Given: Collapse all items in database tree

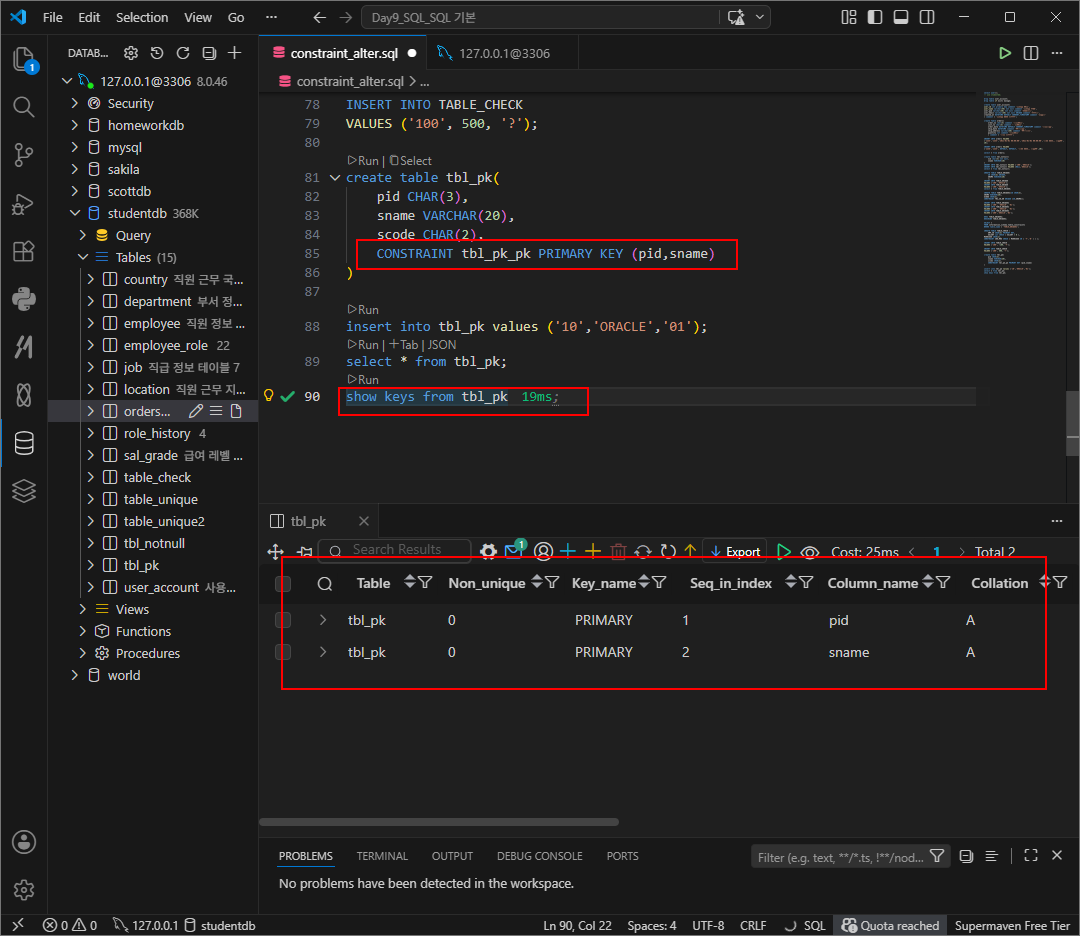Looking at the screenshot, I should pyautogui.click(x=209, y=53).
